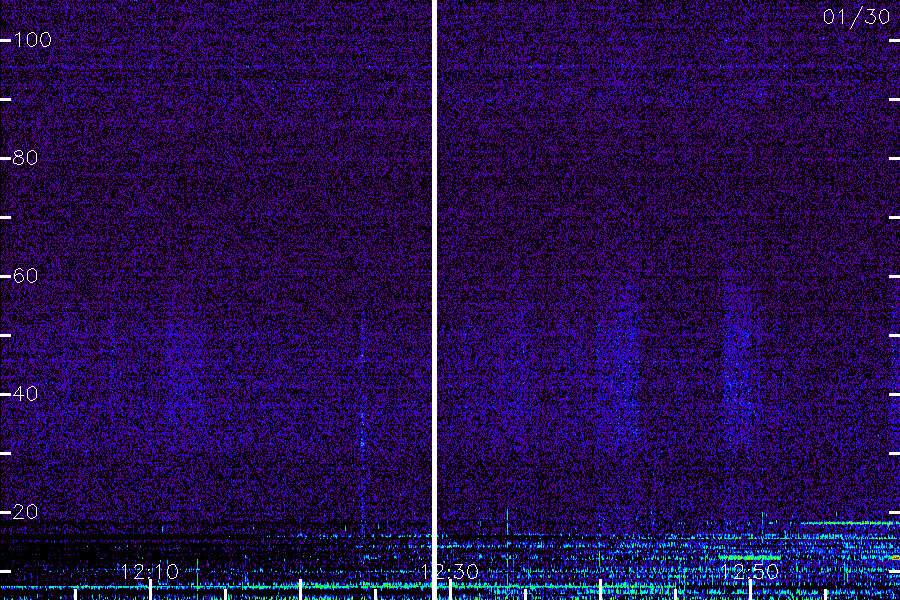Click the 100 frequency axis label
Viewport: 900px width, 600px height.
[33, 40]
